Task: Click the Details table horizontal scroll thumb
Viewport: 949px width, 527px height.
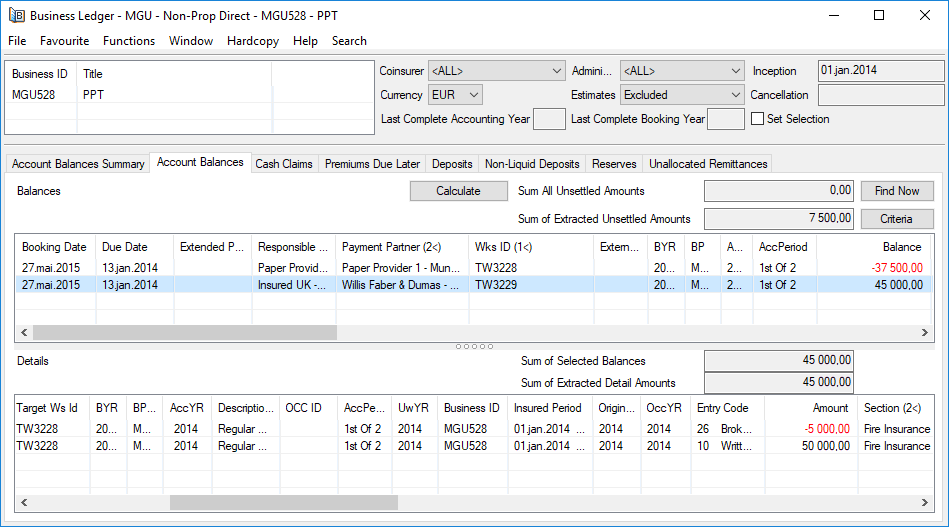Action: point(283,503)
